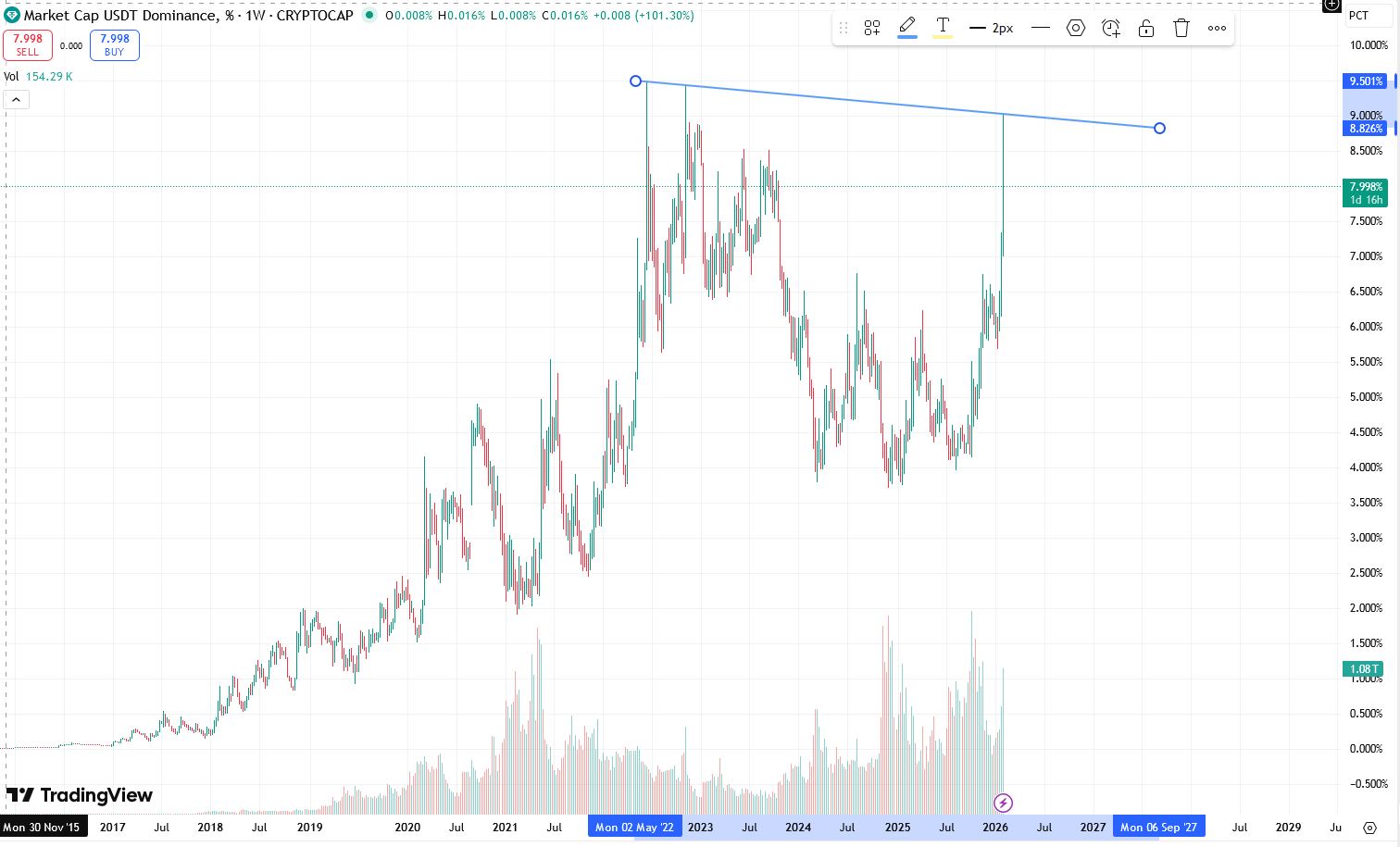Add alert on trend line

coord(1111,28)
